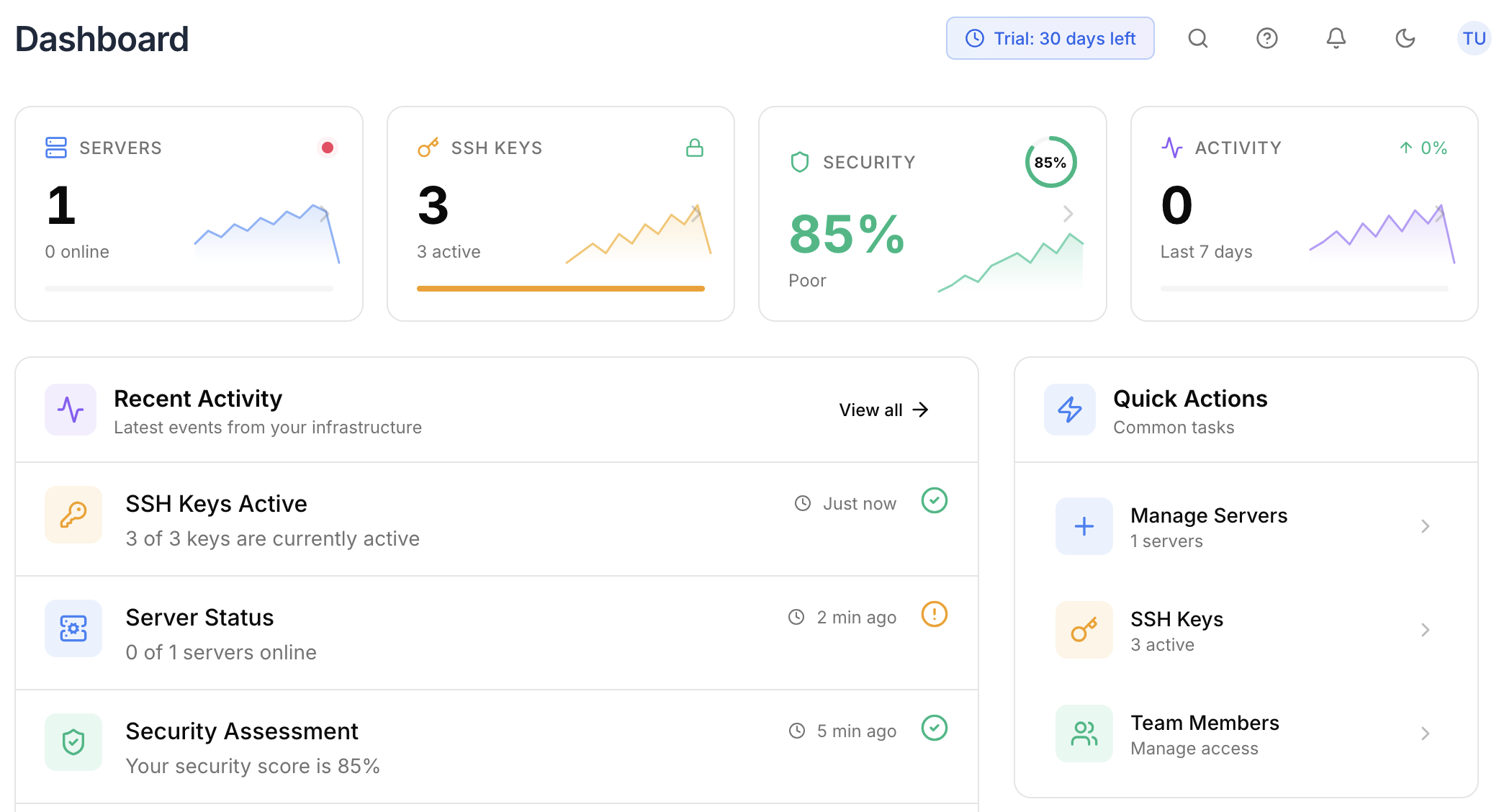Screen dimensions: 1499x812
Task: Open the Activity stat card
Action: tap(1303, 214)
